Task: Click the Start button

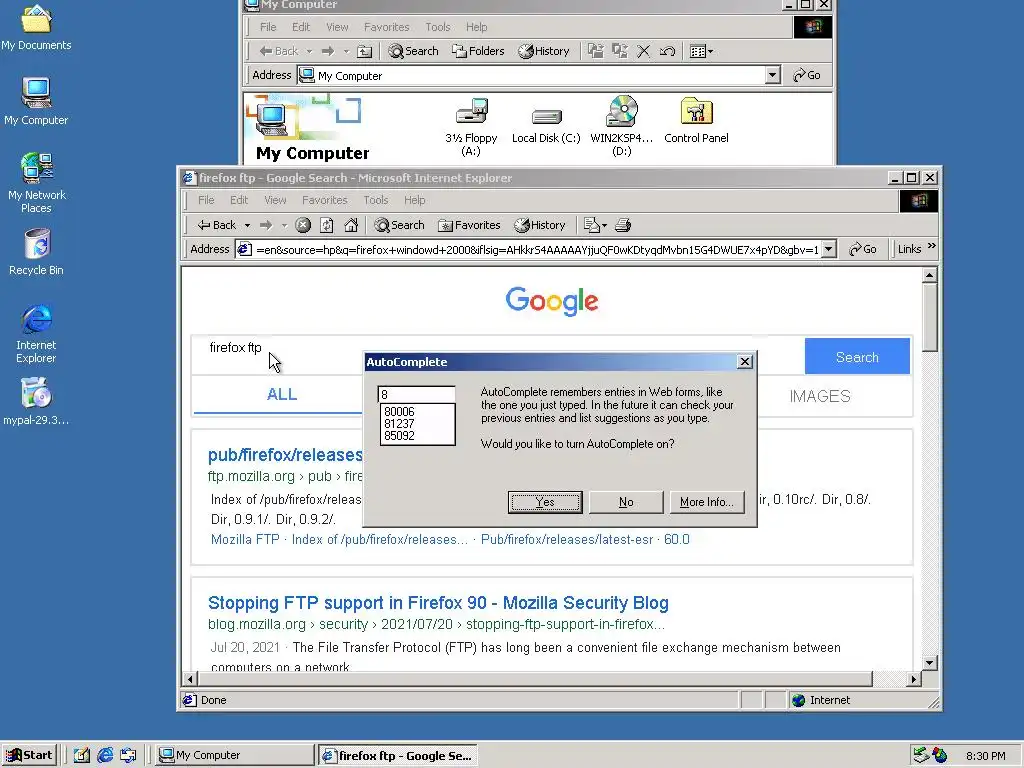Action: point(29,755)
